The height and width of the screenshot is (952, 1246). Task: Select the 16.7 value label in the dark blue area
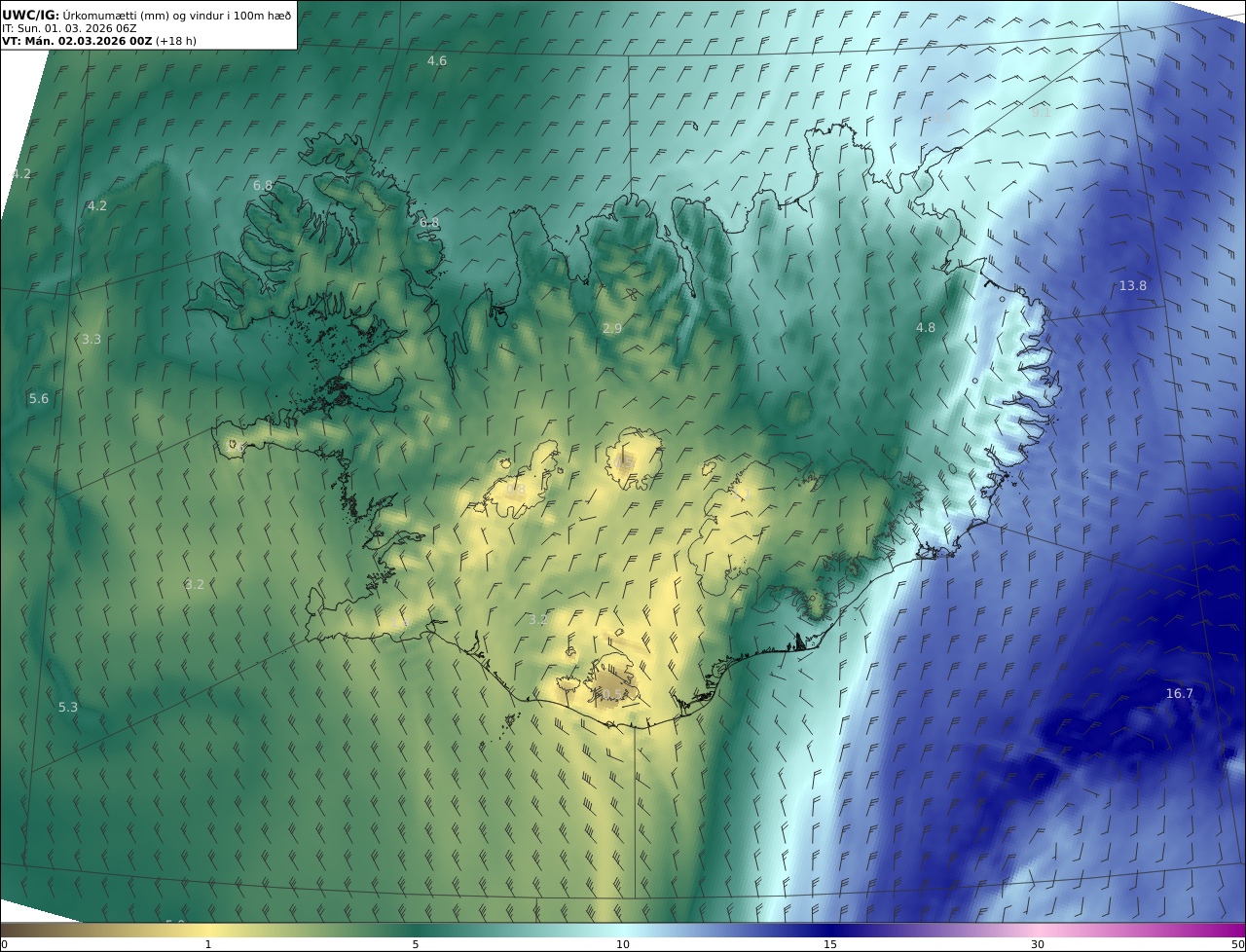[1179, 693]
